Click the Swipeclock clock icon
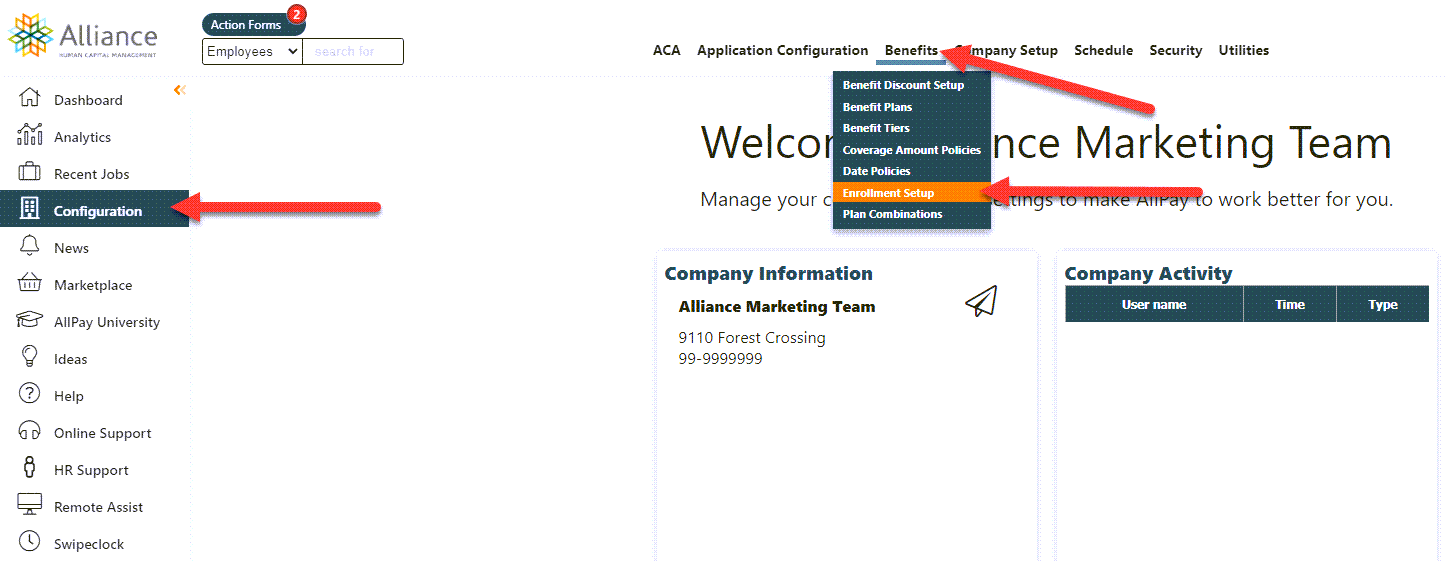This screenshot has height=561, width=1445. tap(30, 542)
